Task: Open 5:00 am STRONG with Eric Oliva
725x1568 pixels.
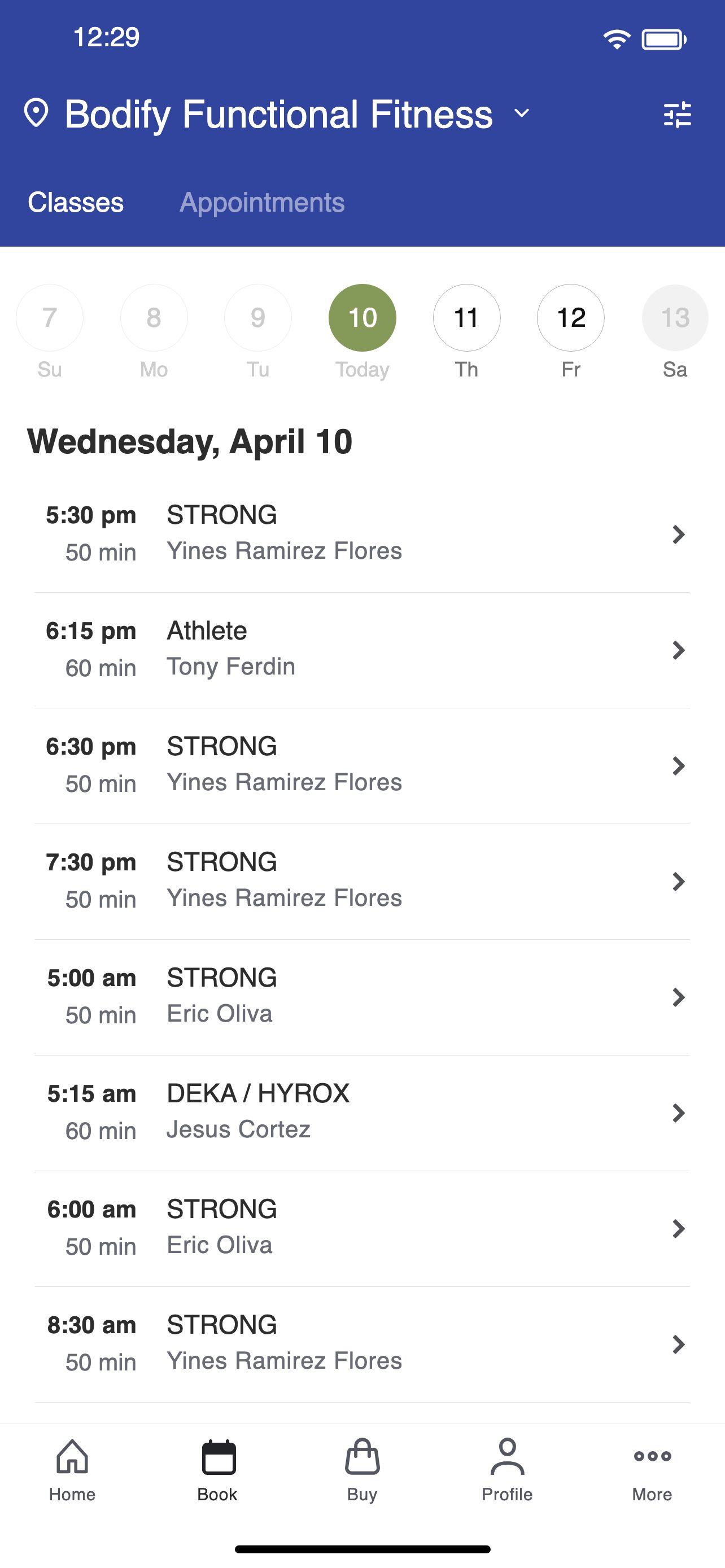Action: pos(362,997)
